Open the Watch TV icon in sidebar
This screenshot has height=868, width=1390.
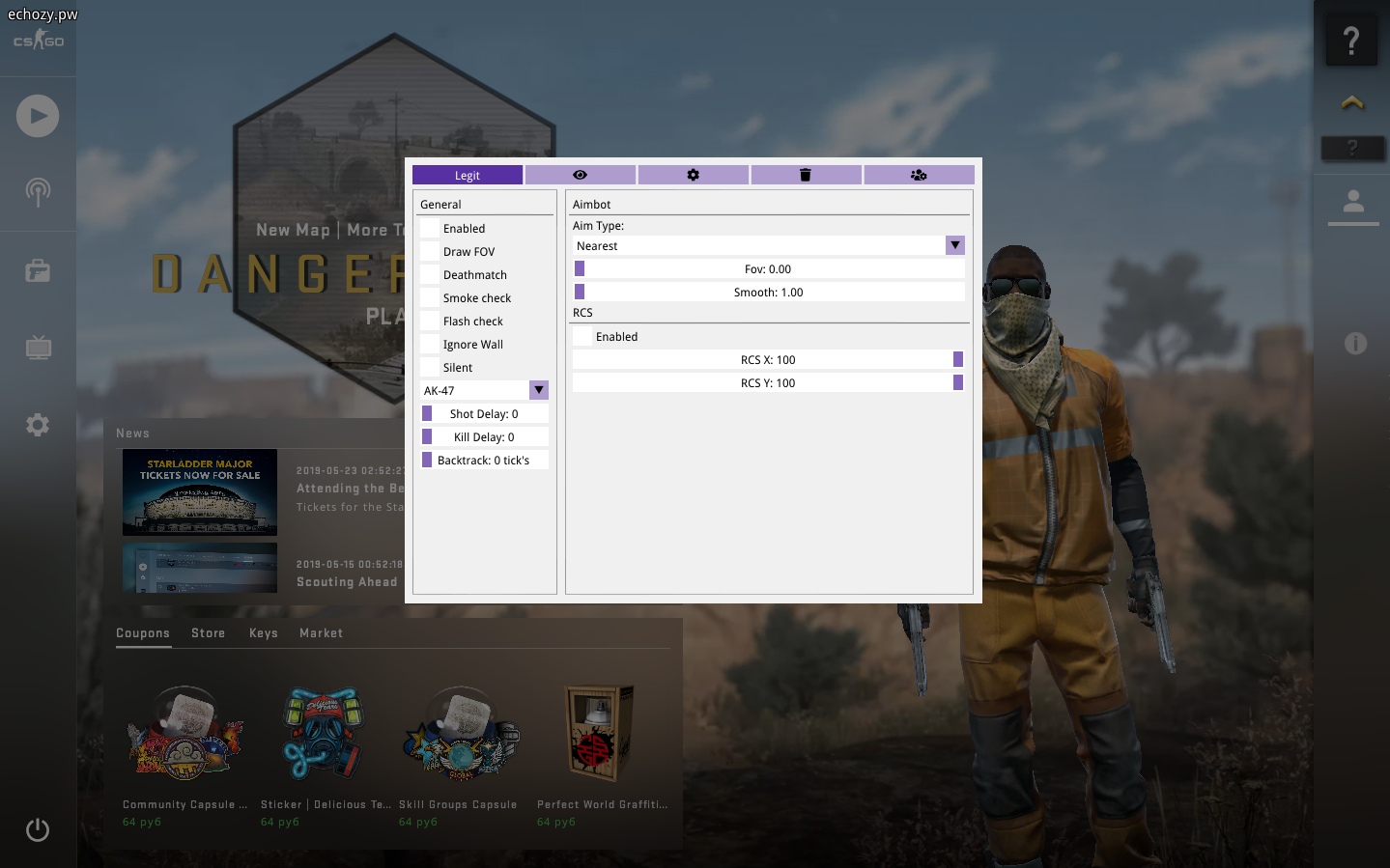[x=38, y=347]
